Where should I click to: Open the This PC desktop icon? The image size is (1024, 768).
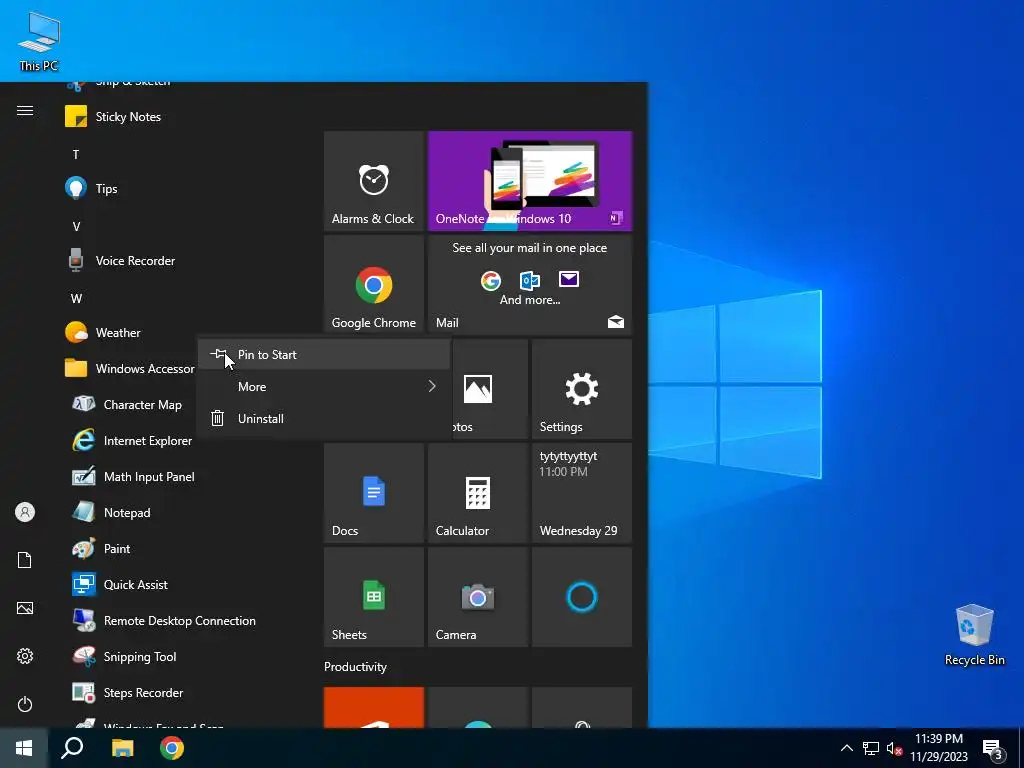tap(39, 40)
